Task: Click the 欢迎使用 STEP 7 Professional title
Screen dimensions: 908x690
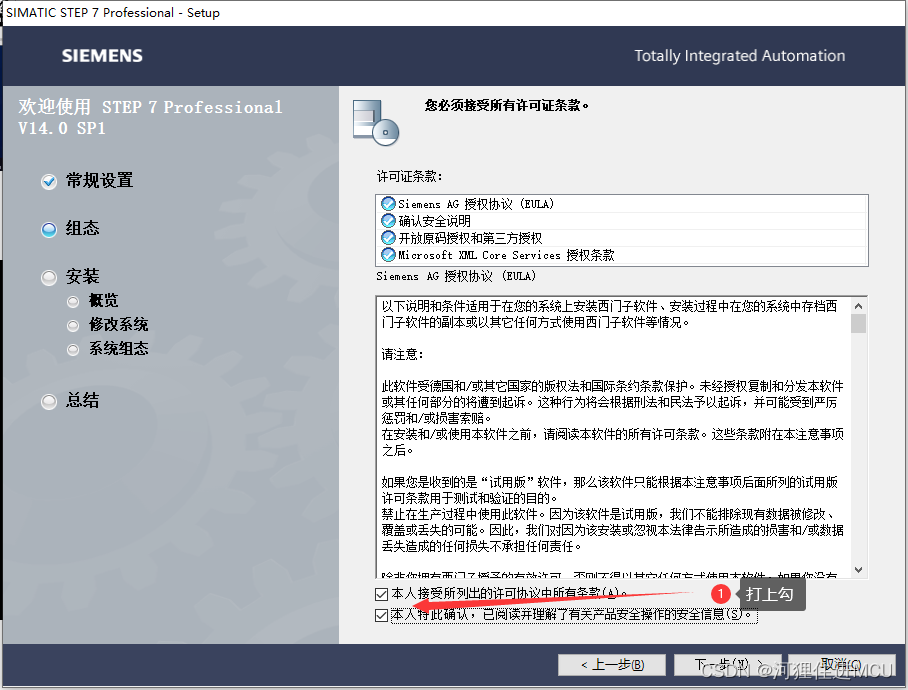Action: (x=150, y=118)
